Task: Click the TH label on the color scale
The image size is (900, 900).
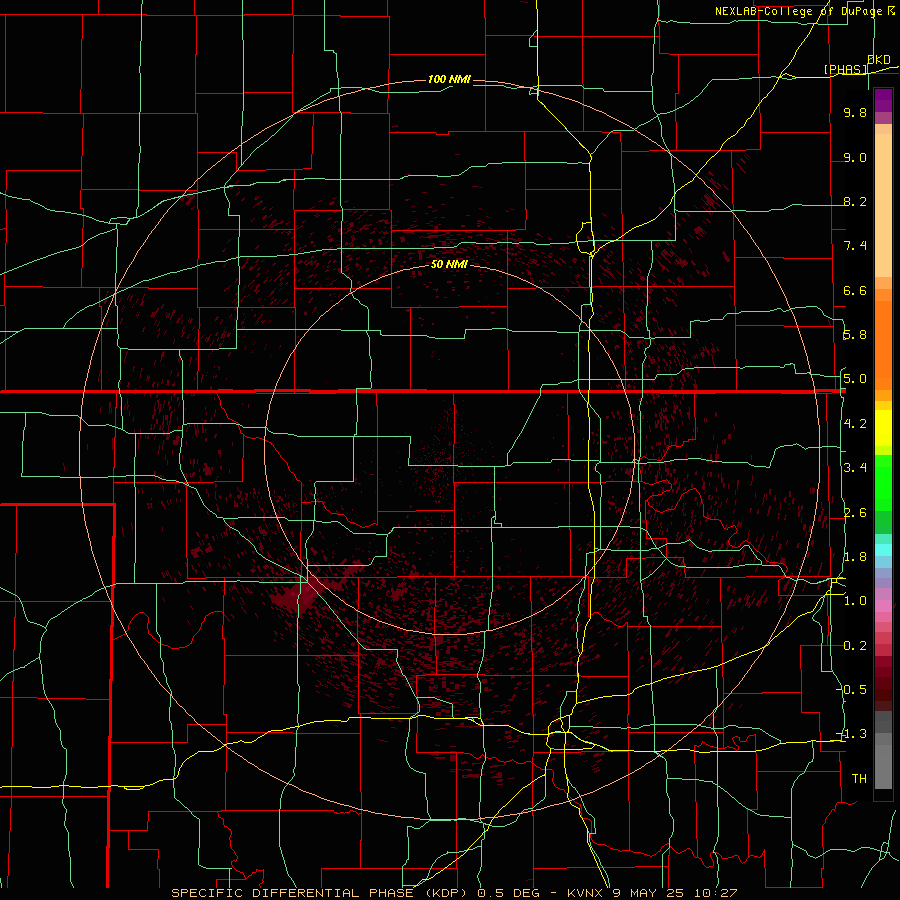Action: [859, 778]
